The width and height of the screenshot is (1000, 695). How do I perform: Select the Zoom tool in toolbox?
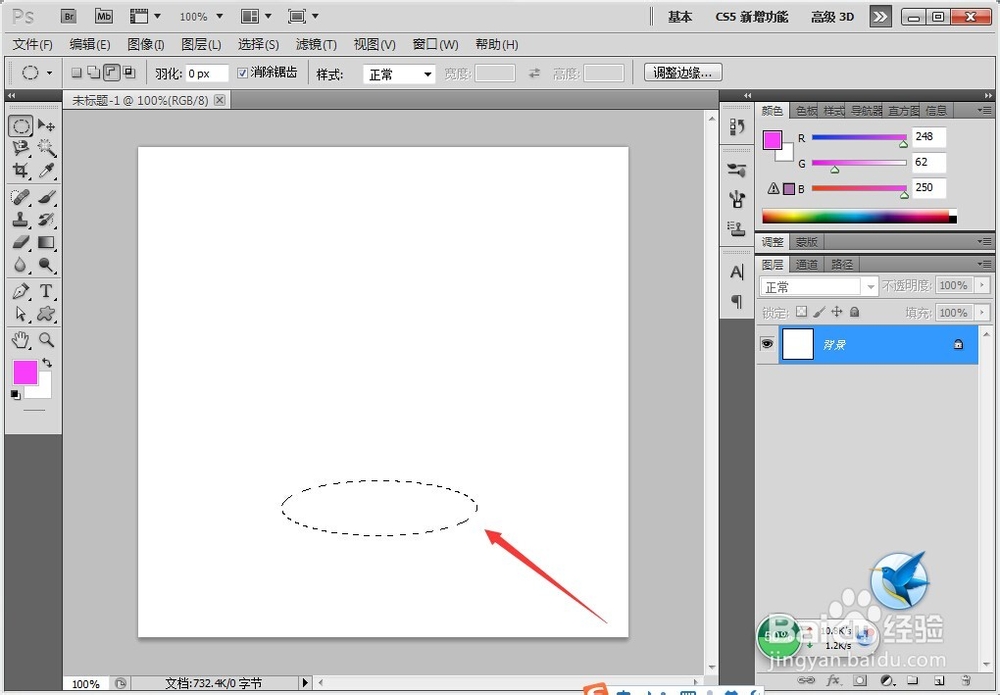(46, 340)
